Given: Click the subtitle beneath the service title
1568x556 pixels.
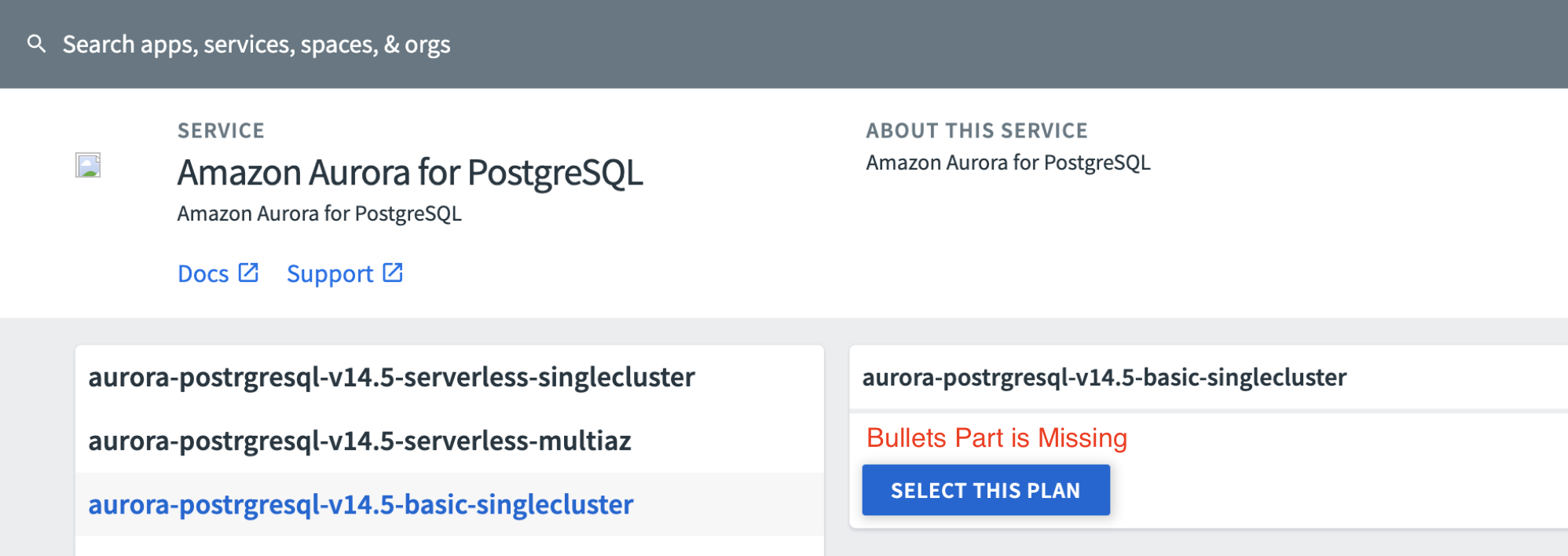Looking at the screenshot, I should [319, 214].
